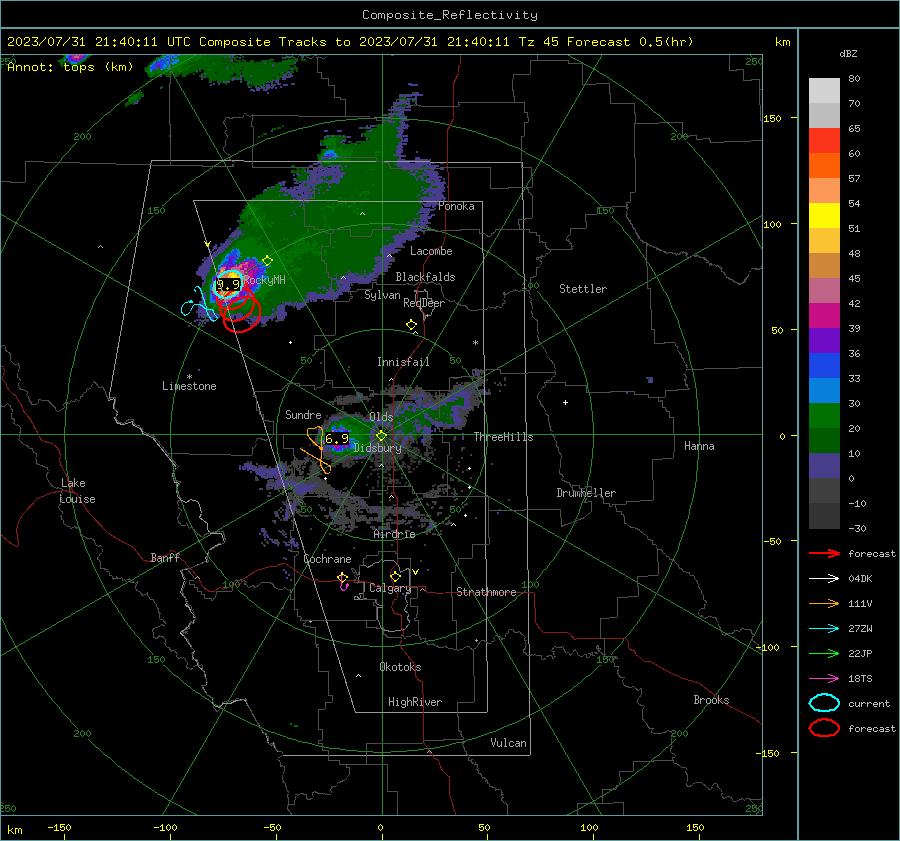Image resolution: width=900 pixels, height=841 pixels.
Task: Click the dBZ scale heading
Action: pos(848,53)
